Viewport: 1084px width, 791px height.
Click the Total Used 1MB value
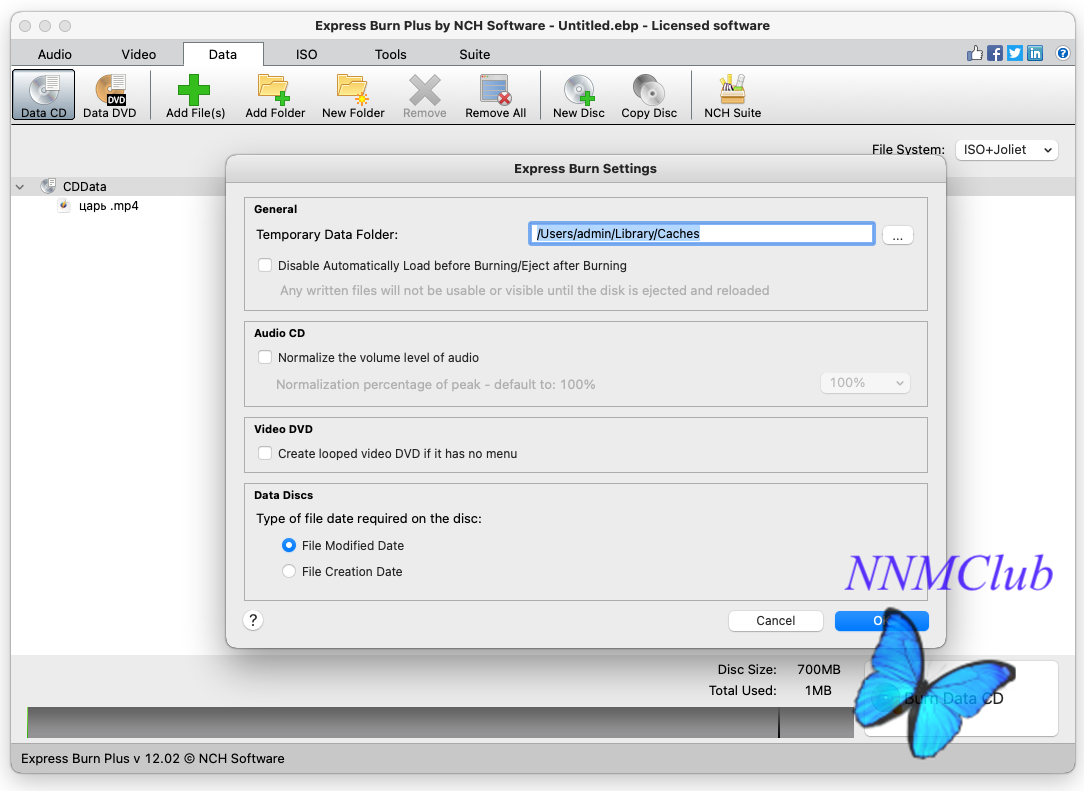pos(818,690)
